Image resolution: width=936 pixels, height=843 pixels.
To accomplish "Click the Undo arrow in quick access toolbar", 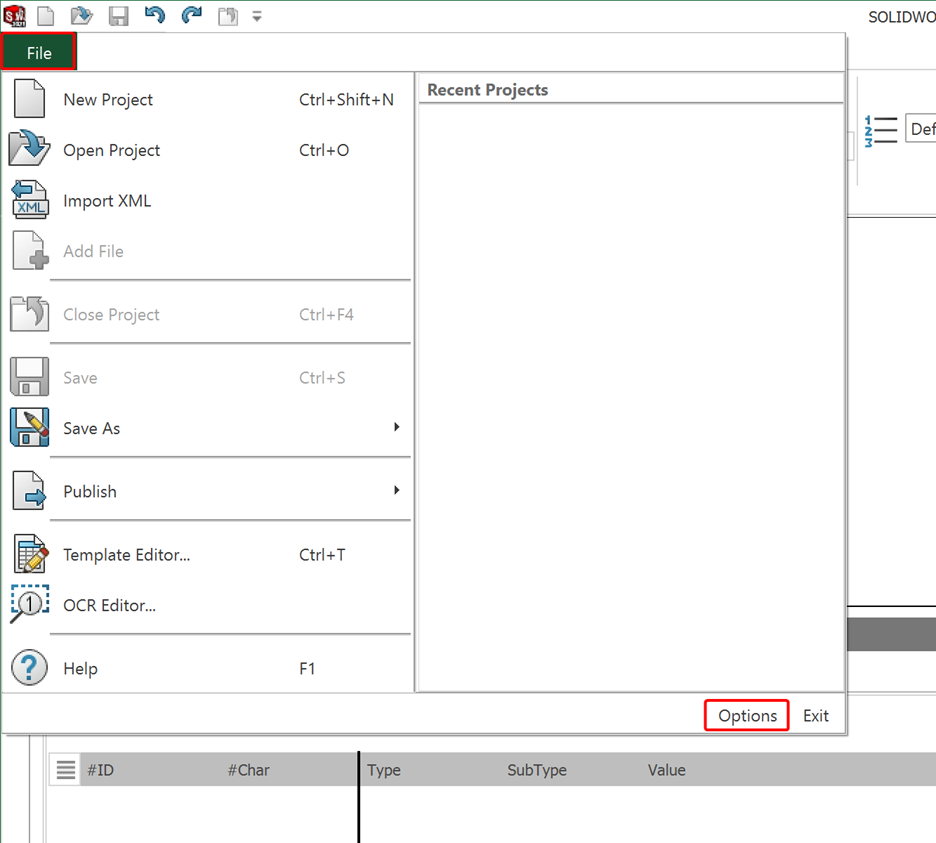I will (155, 15).
